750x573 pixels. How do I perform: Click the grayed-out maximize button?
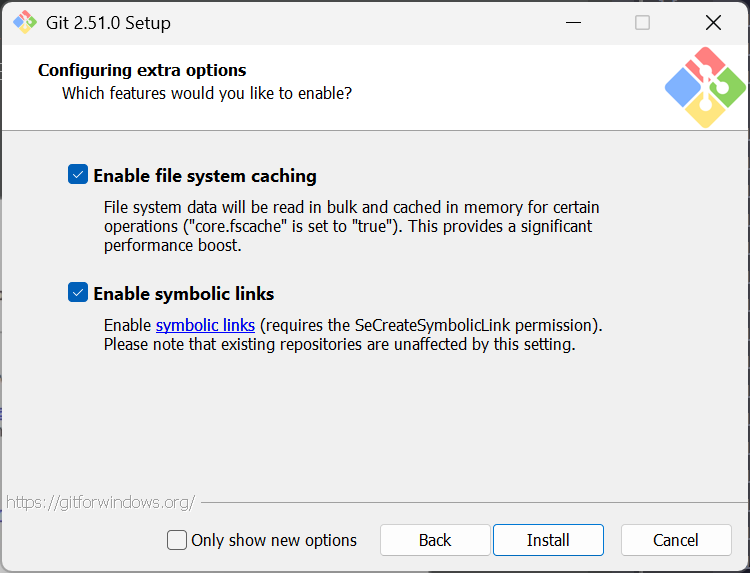642,22
